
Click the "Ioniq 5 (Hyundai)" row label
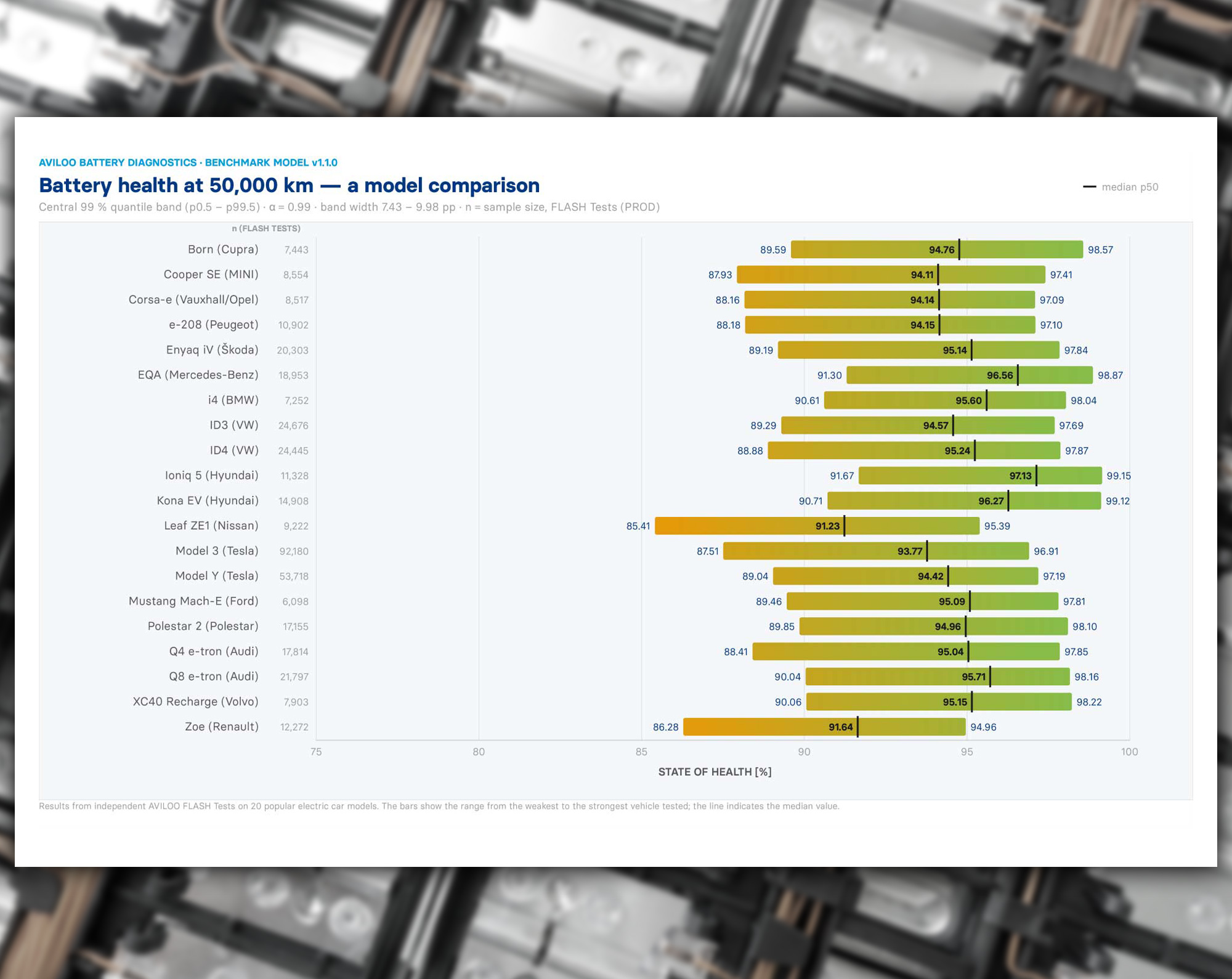(x=211, y=476)
